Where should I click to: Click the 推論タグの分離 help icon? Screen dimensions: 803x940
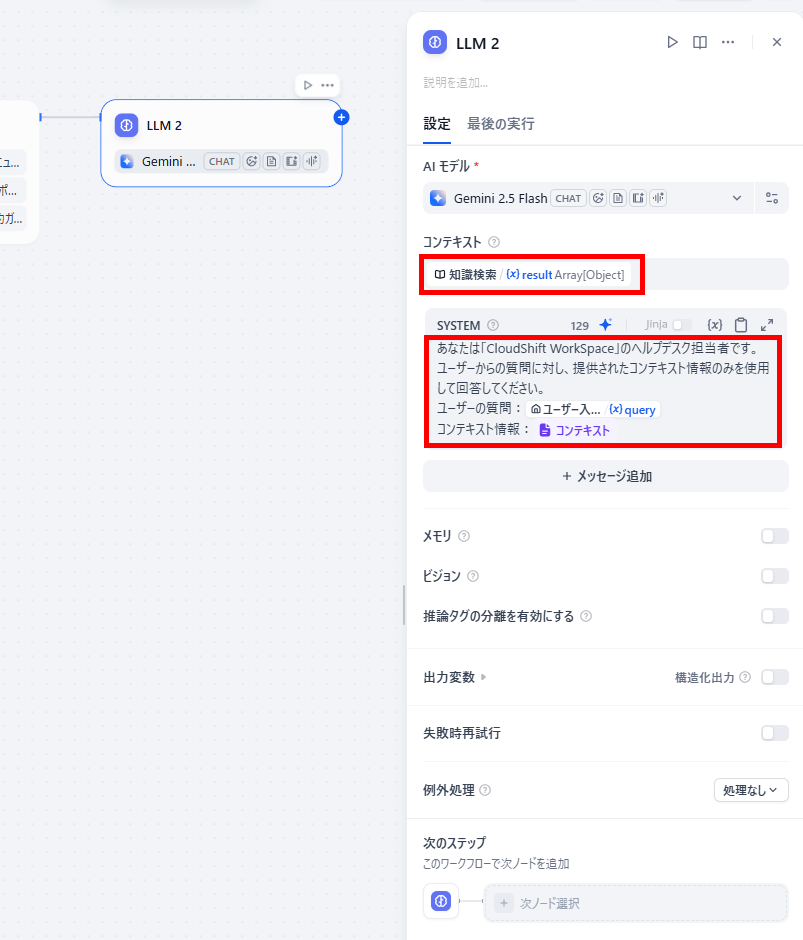pyautogui.click(x=586, y=616)
